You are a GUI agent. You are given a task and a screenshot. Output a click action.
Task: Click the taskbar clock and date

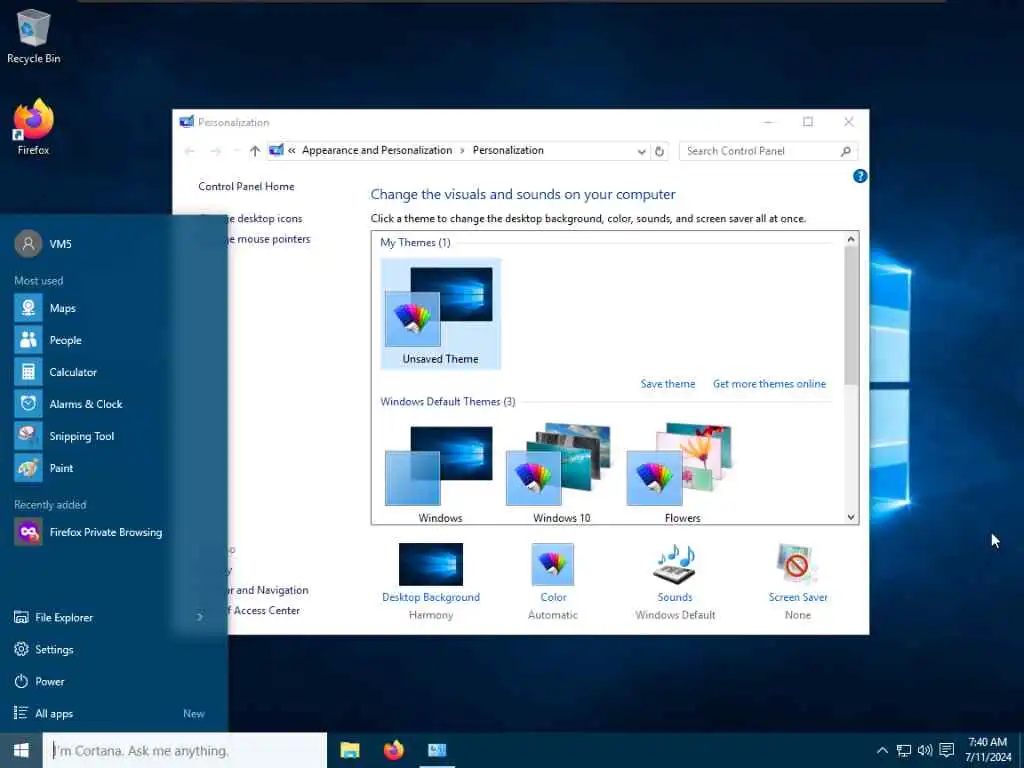988,750
